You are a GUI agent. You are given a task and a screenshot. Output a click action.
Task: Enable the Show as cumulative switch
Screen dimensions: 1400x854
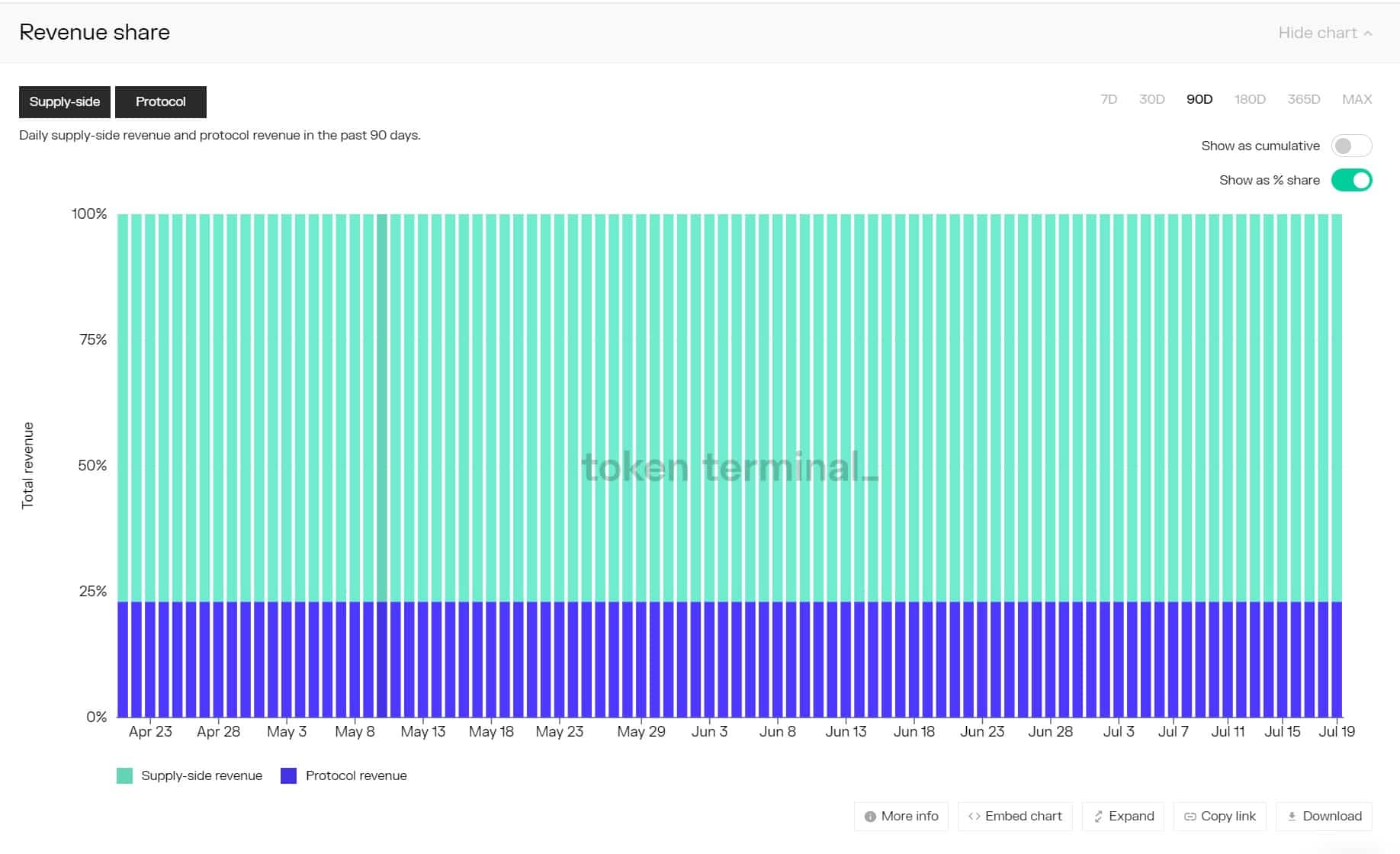click(x=1351, y=146)
